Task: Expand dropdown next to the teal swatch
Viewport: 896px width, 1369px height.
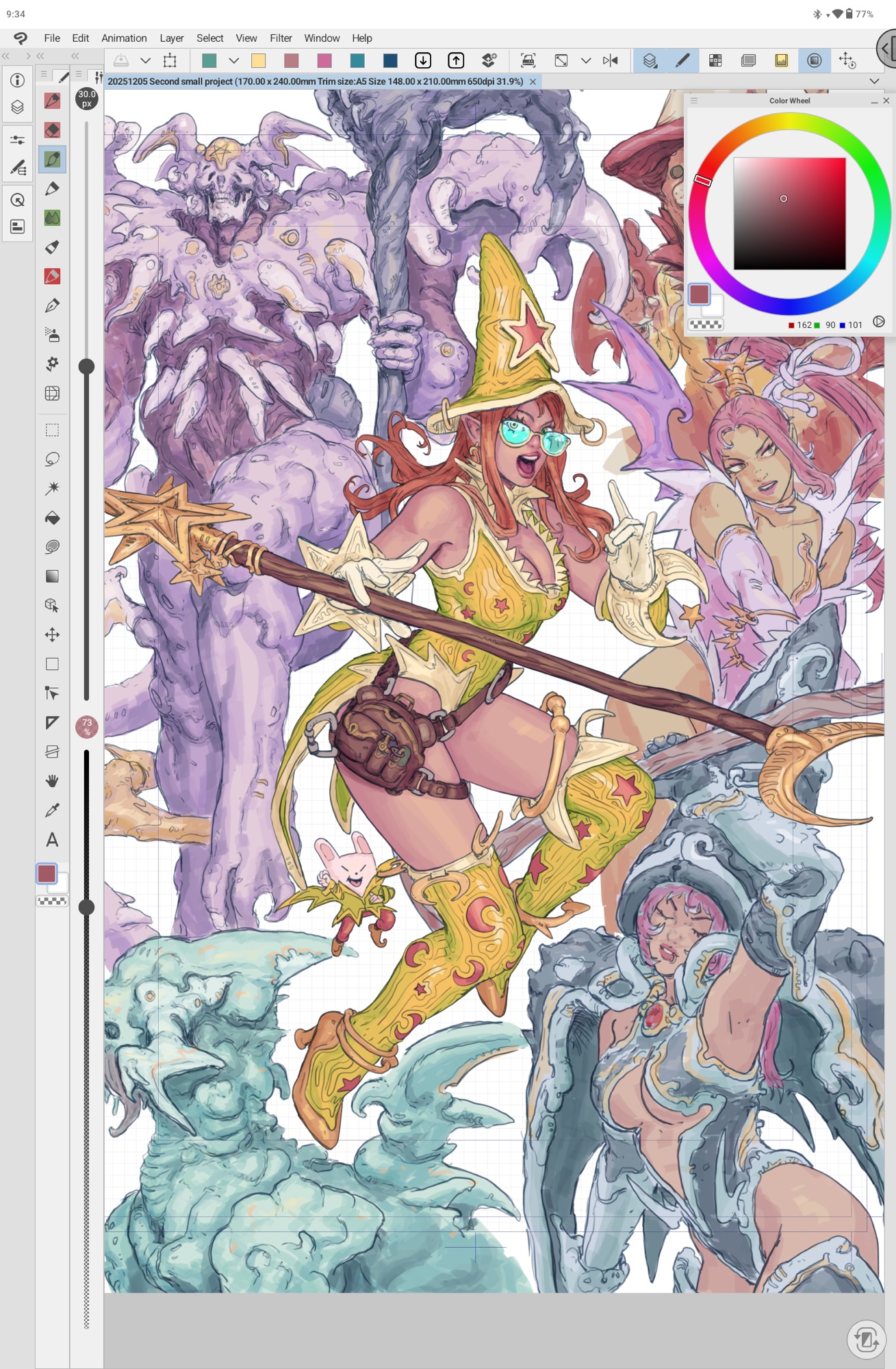Action: pyautogui.click(x=233, y=61)
